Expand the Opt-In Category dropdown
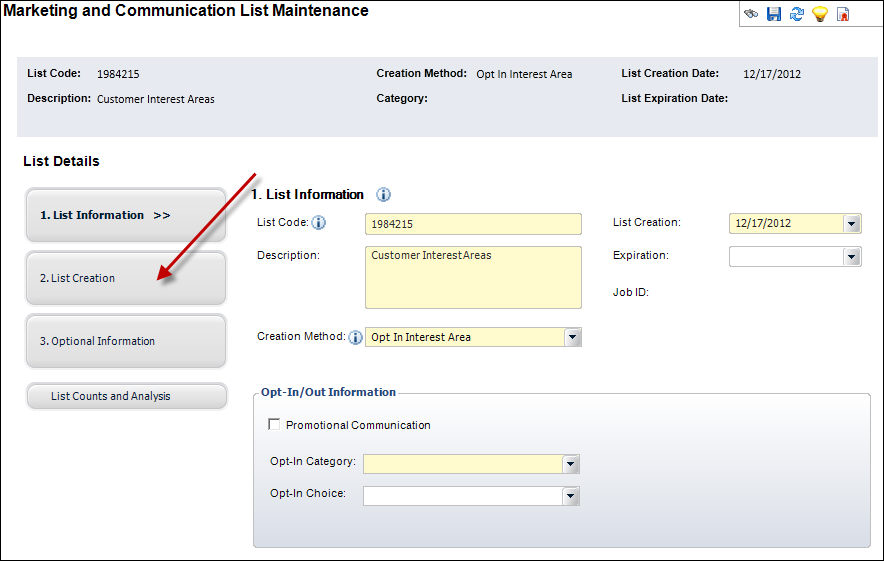 tap(570, 464)
